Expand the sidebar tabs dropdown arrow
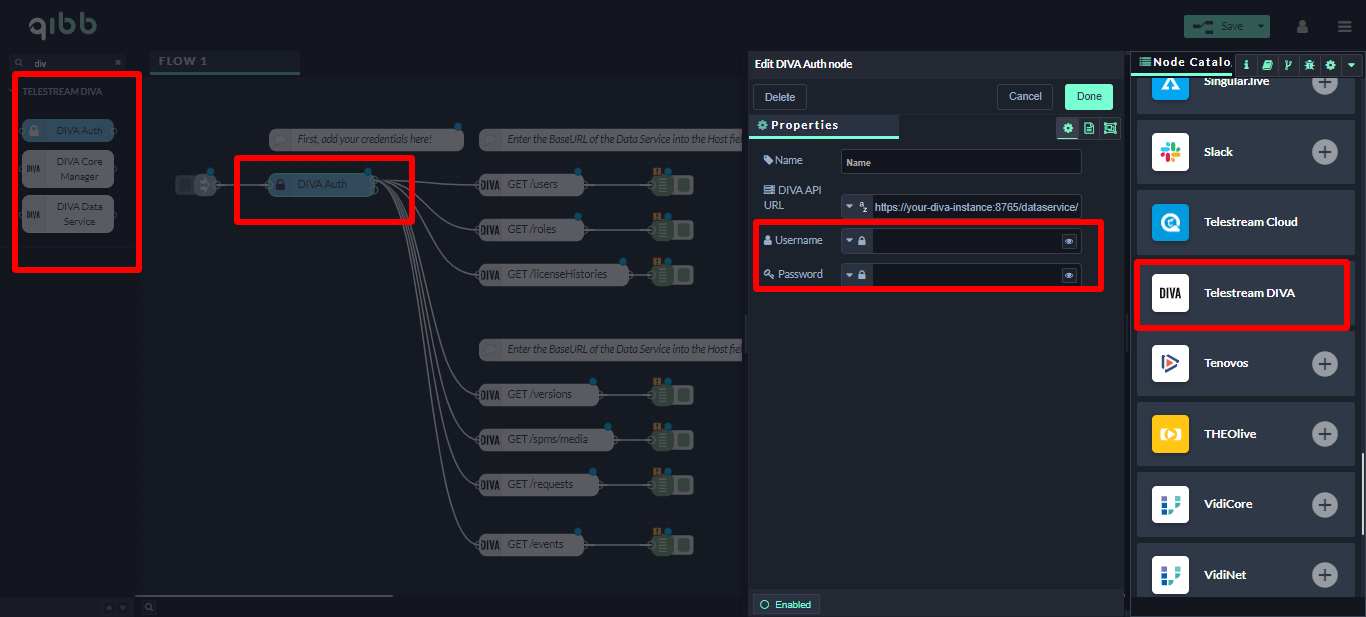The width and height of the screenshot is (1366, 617). (x=1352, y=64)
